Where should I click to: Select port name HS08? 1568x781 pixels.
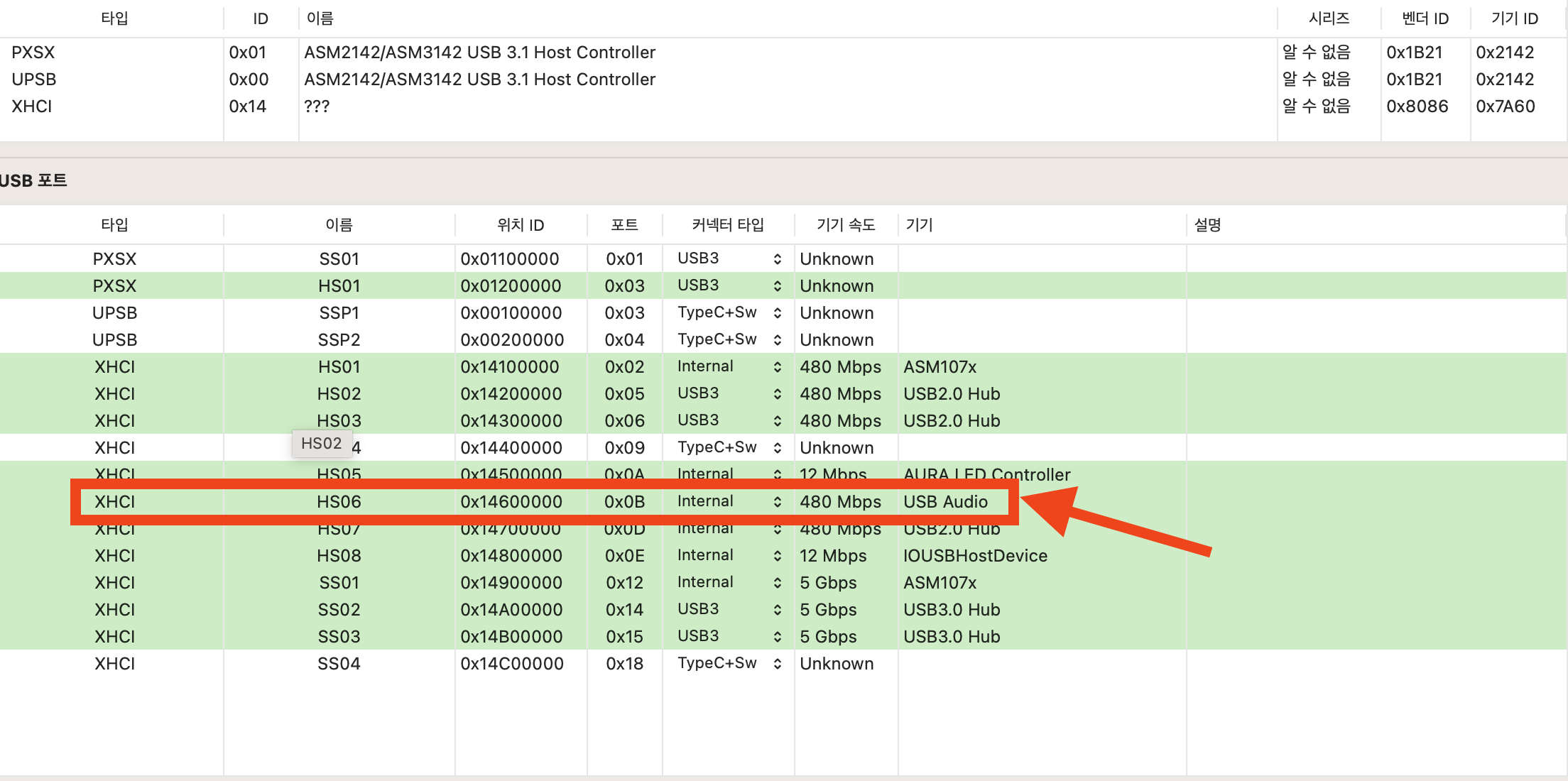pos(339,556)
